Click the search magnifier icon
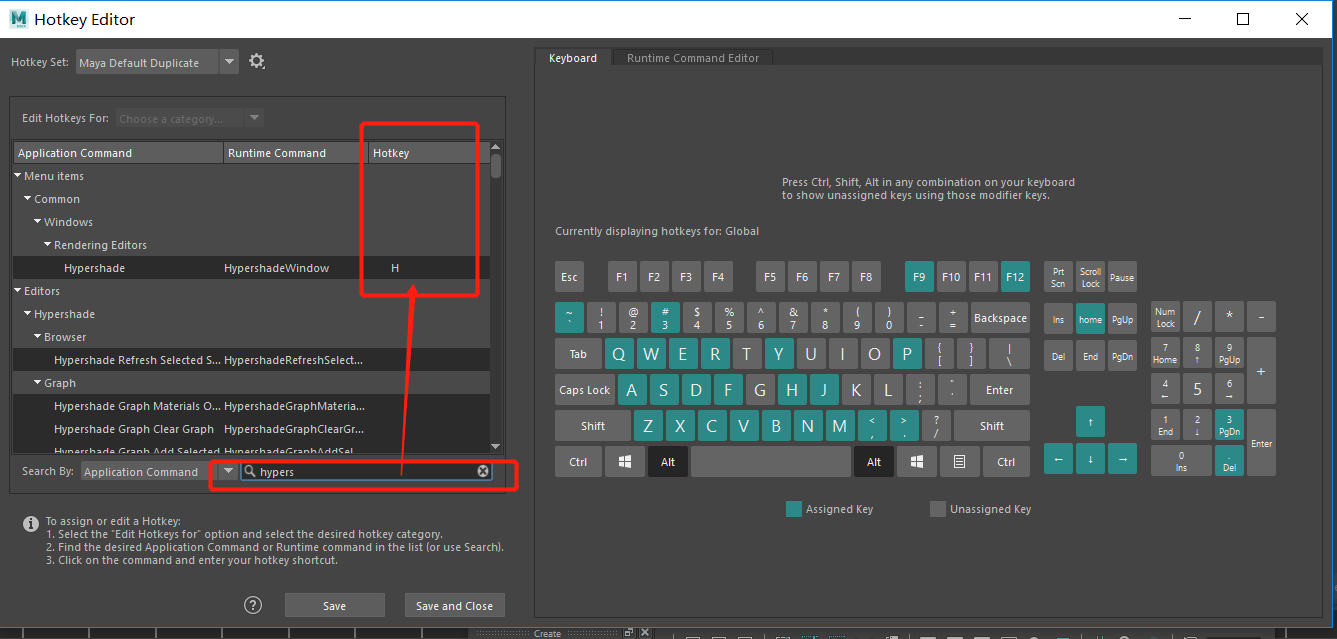The width and height of the screenshot is (1337, 639). coord(250,471)
